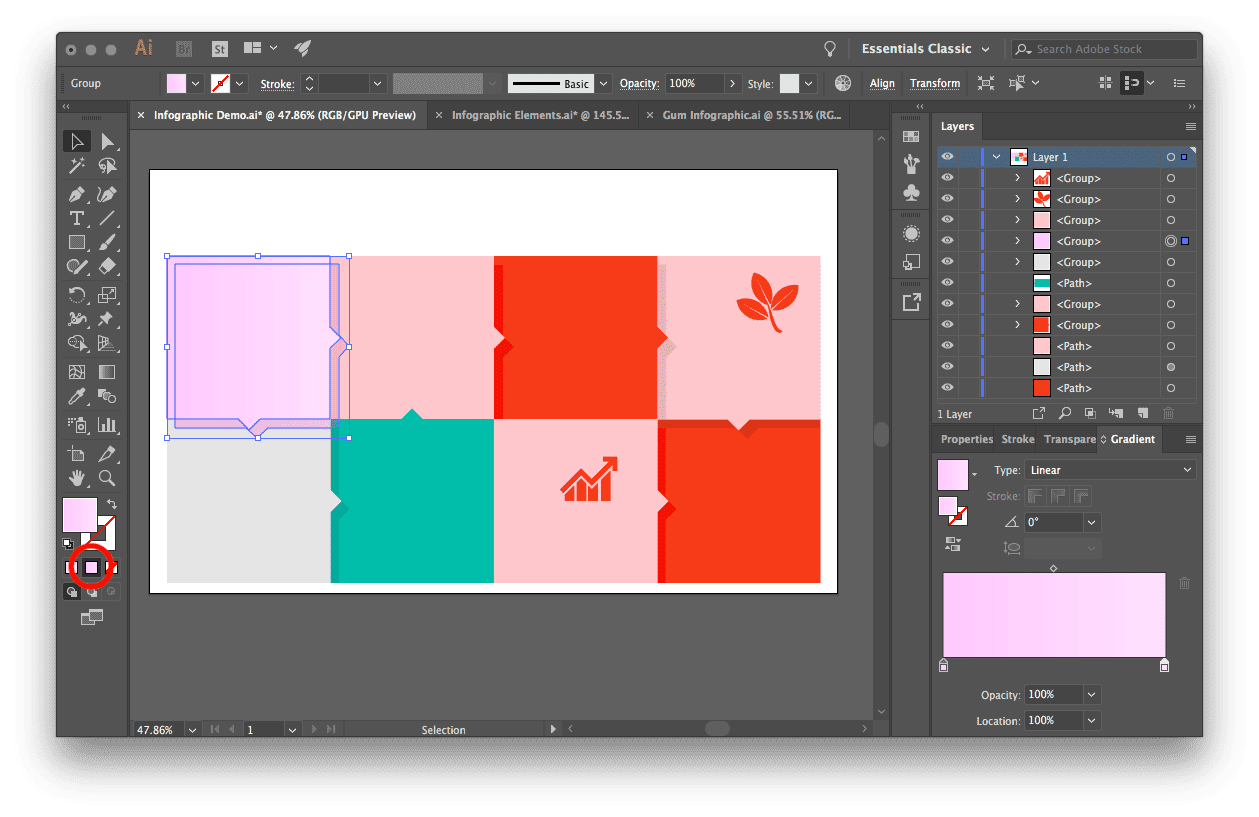Create new layer via Layers panel icon

click(1141, 413)
